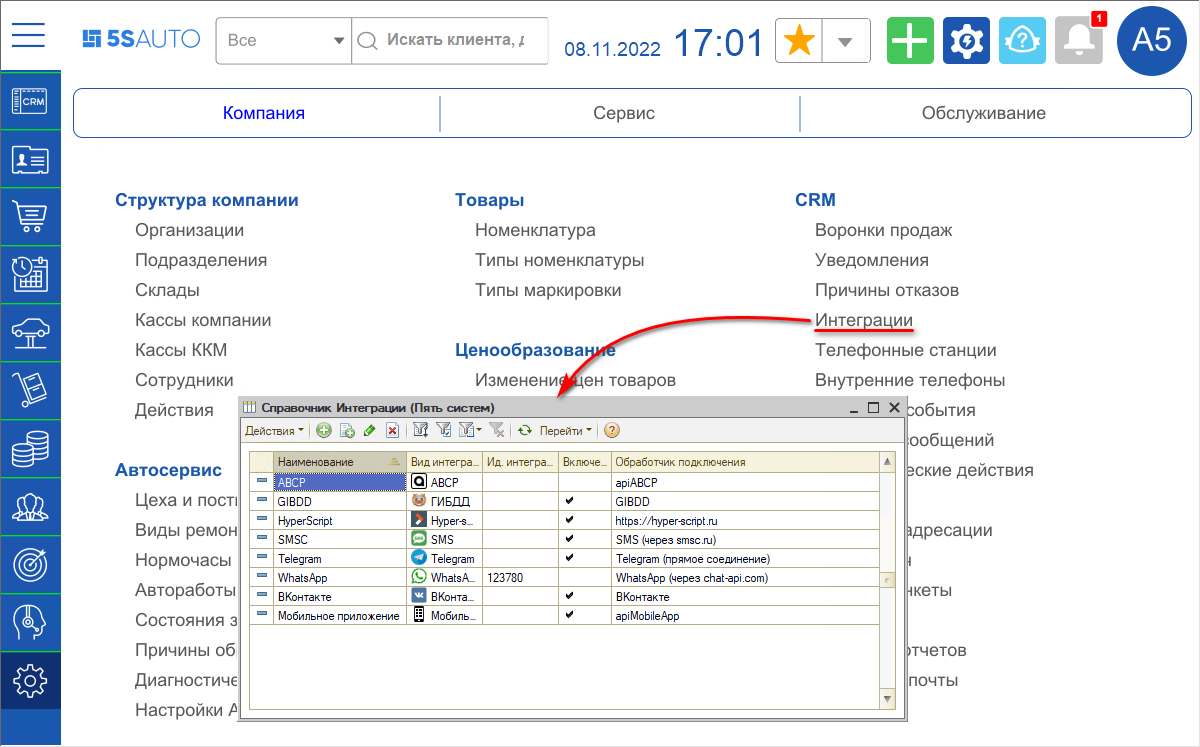1200x747 pixels.
Task: Expand the favorites dropdown arrow
Action: coord(846,41)
